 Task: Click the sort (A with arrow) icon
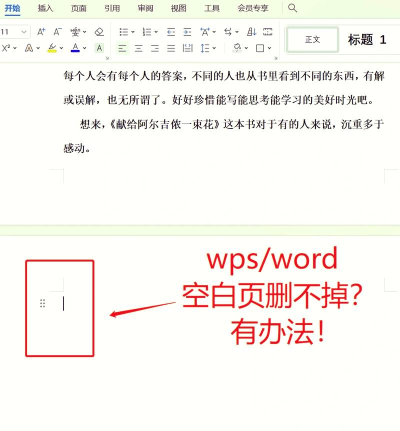click(252, 32)
